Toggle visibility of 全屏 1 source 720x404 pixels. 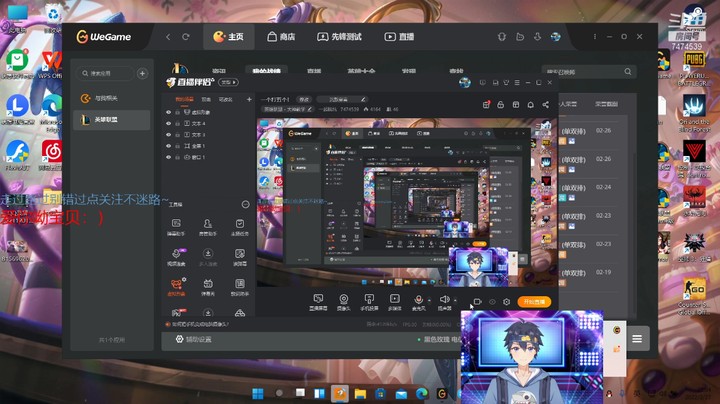pos(169,146)
